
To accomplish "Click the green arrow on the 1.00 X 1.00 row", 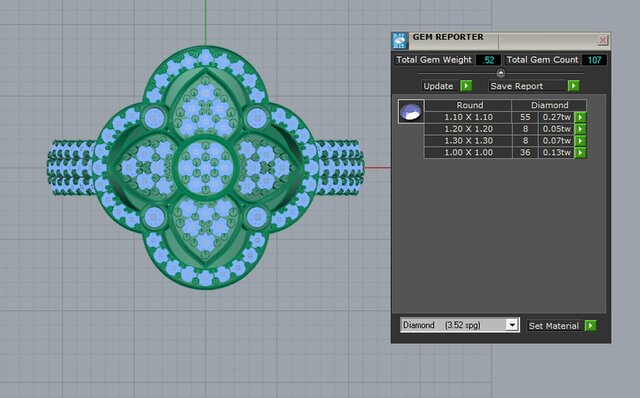I will tap(580, 153).
